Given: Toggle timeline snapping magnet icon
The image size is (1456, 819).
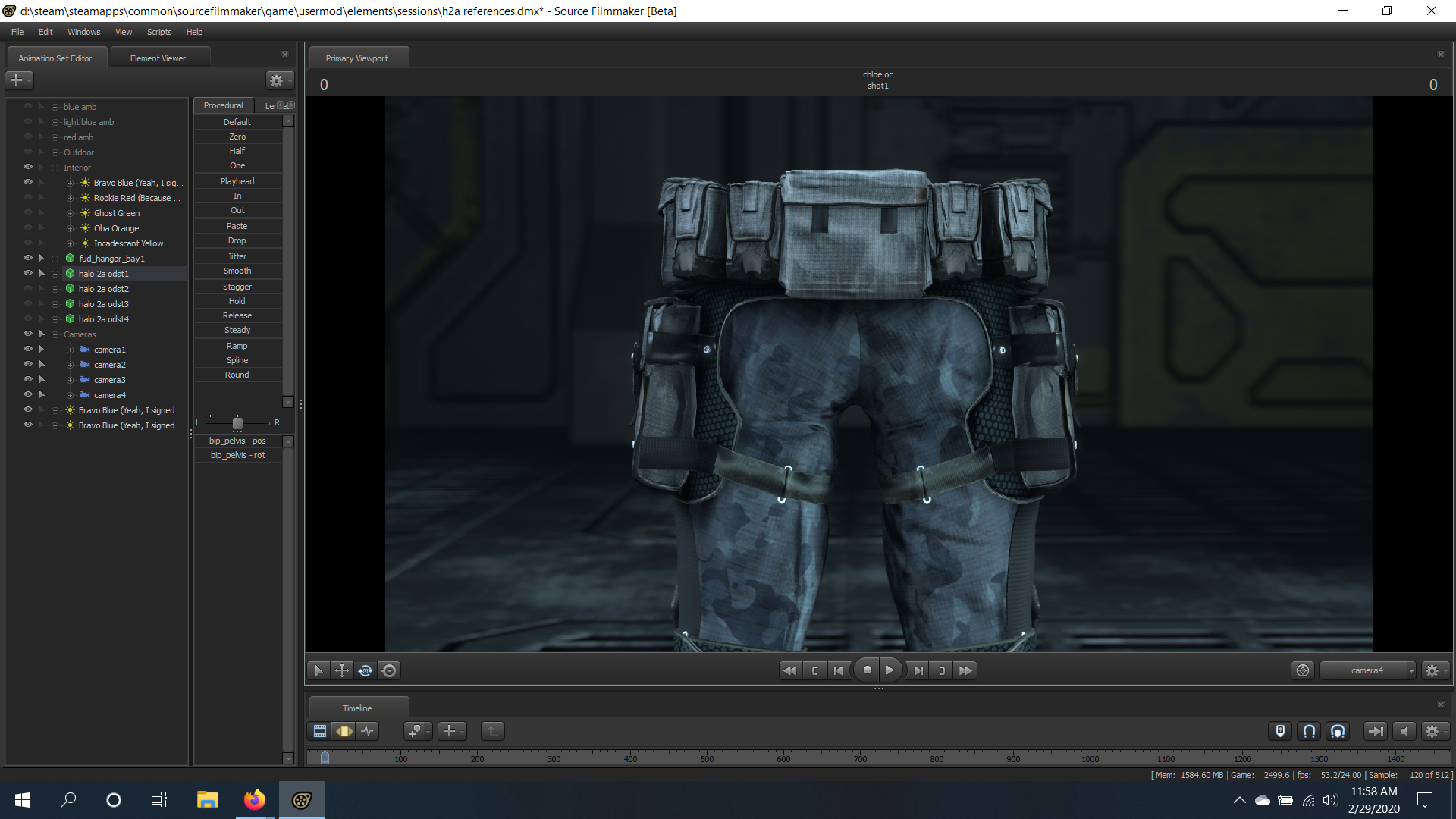Looking at the screenshot, I should [1309, 731].
